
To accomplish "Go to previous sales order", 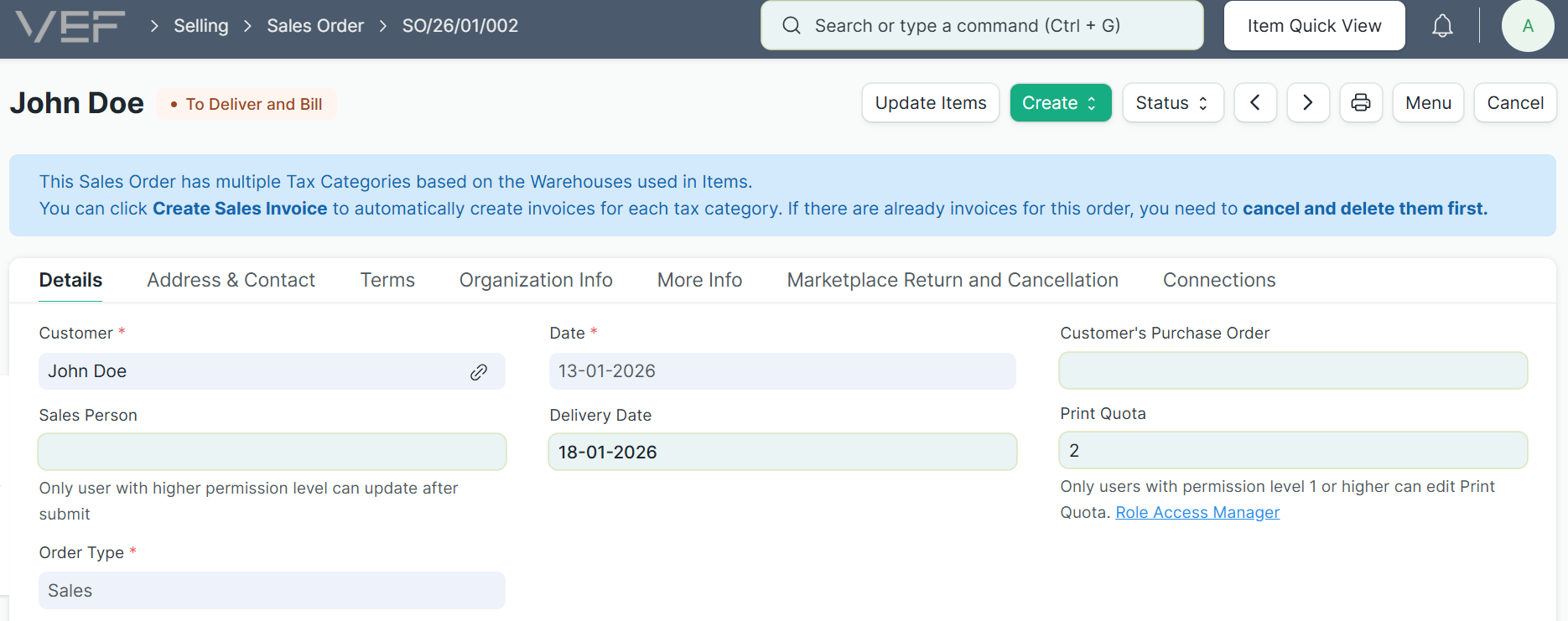I will coord(1255,103).
